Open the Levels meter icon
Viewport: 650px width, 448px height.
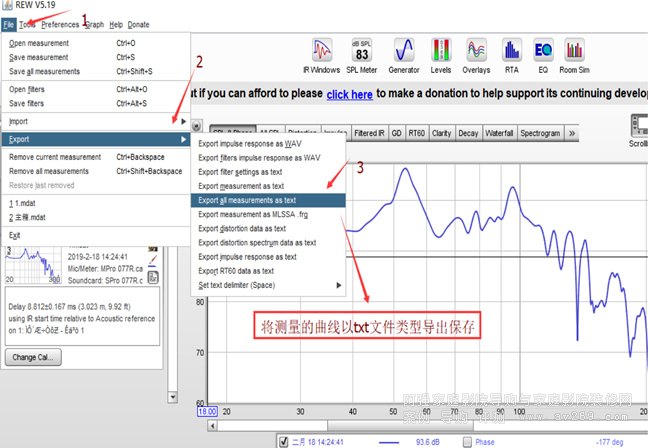pos(441,54)
